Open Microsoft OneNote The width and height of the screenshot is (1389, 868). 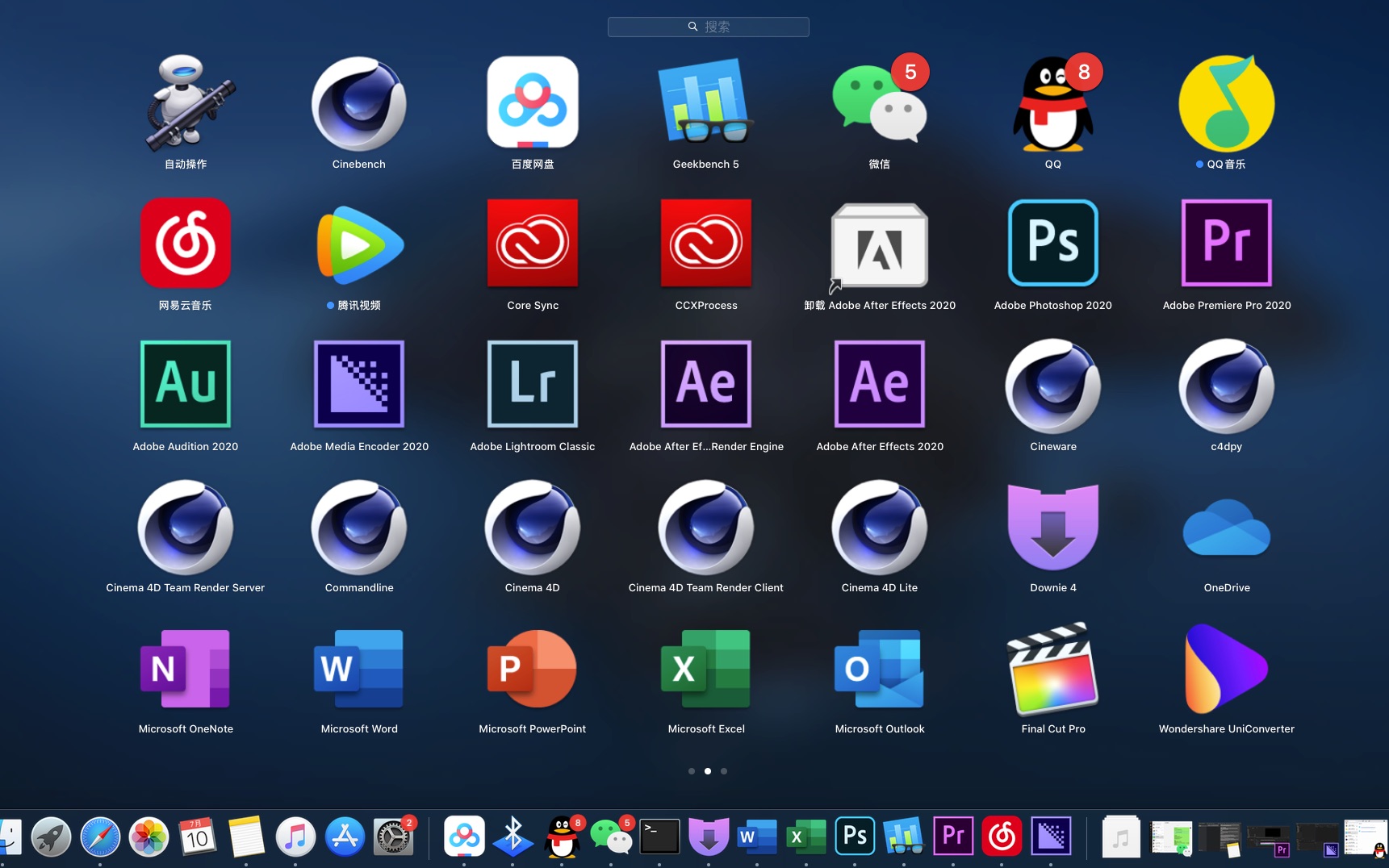[186, 669]
